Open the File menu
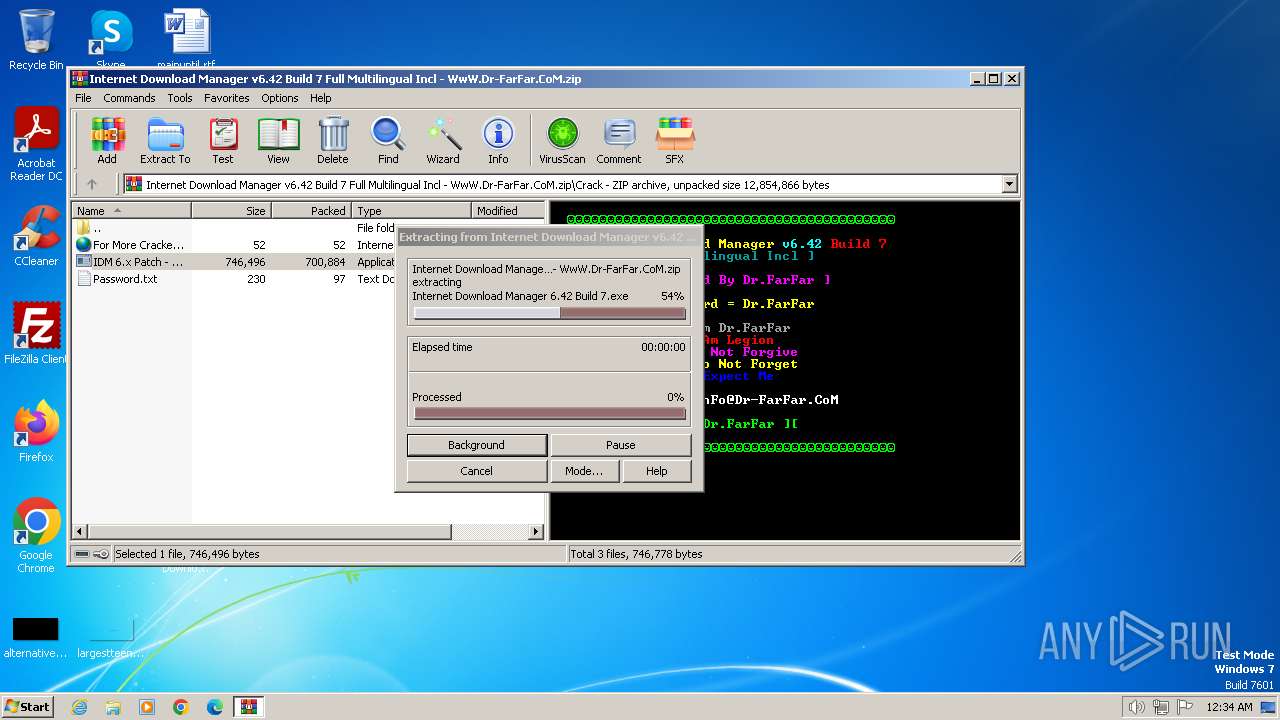This screenshot has width=1280, height=720. pyautogui.click(x=83, y=98)
